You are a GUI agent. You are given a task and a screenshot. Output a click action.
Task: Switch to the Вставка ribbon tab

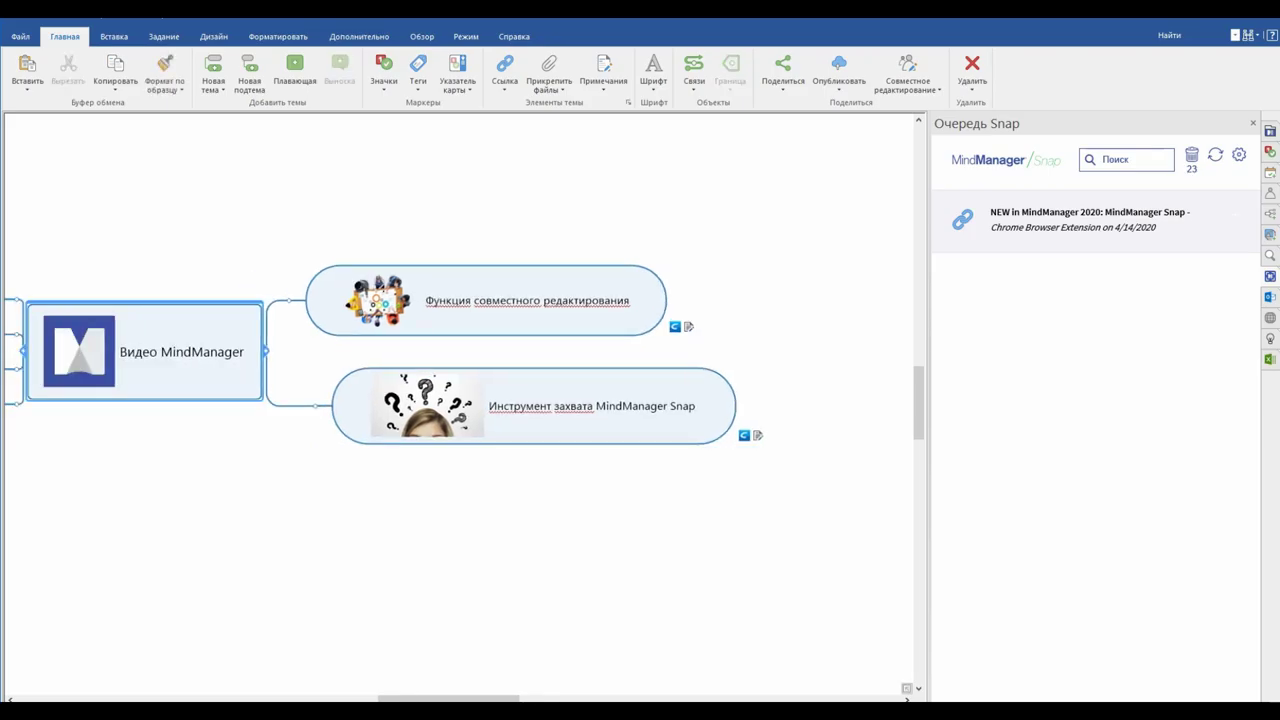(x=114, y=36)
